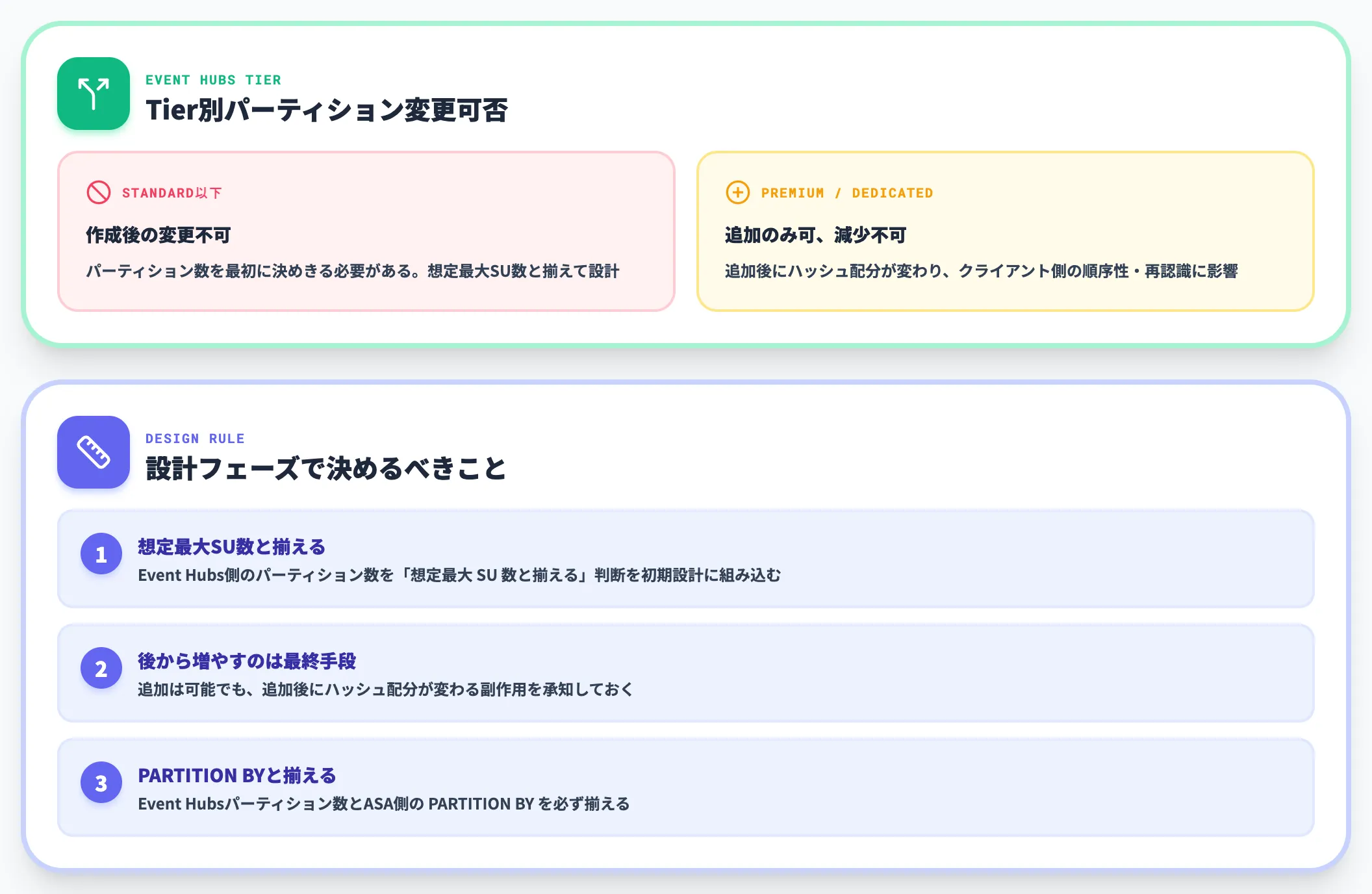Viewport: 1372px width, 894px height.
Task: Click the STANDARD以下 label
Action: click(172, 193)
